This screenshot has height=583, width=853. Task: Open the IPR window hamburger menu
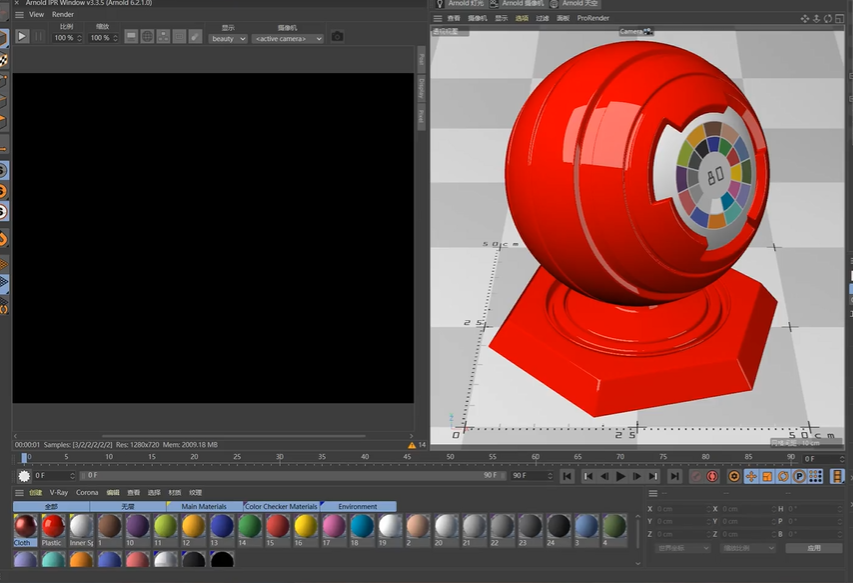[19, 15]
